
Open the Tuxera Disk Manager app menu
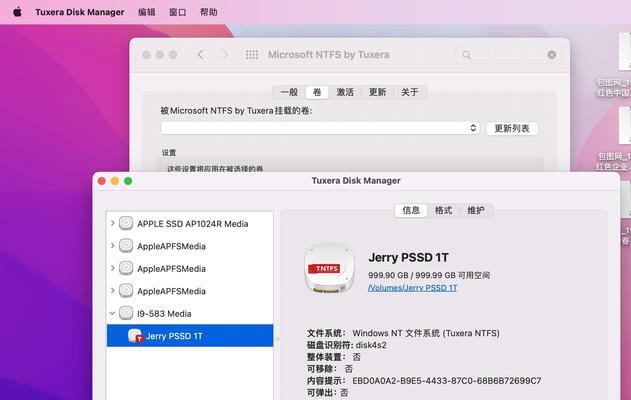click(80, 12)
